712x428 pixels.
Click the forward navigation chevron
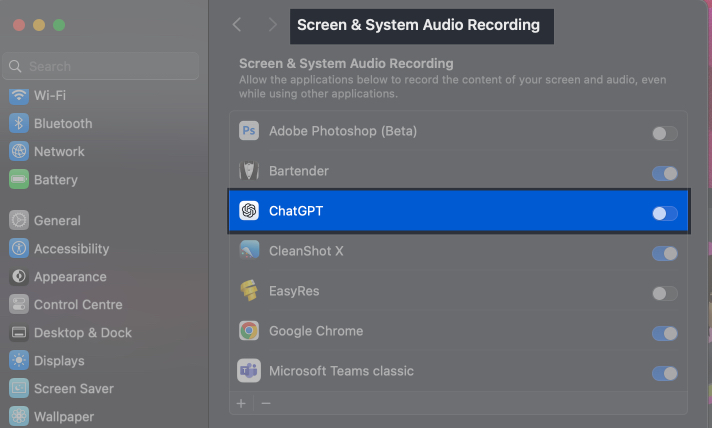click(x=272, y=24)
